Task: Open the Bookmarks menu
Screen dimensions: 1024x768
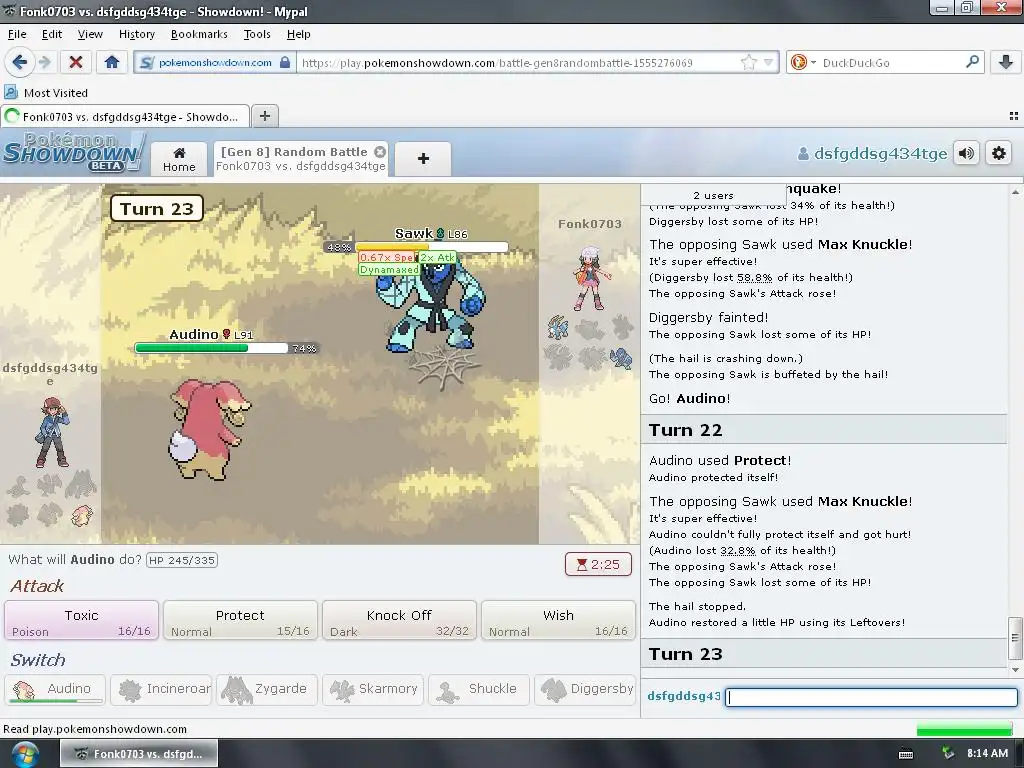Action: [x=199, y=34]
